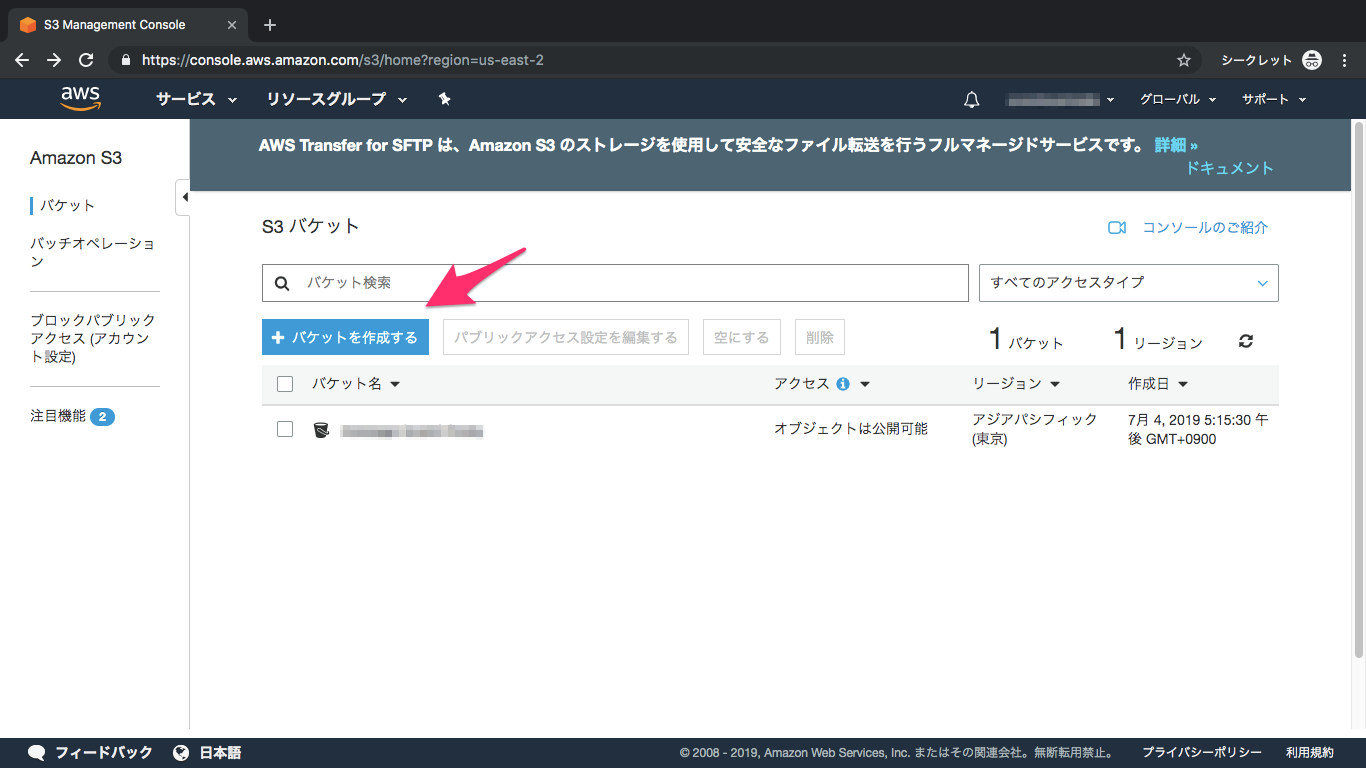The image size is (1366, 768).
Task: Click the page vertical scrollbar
Action: [1358, 390]
